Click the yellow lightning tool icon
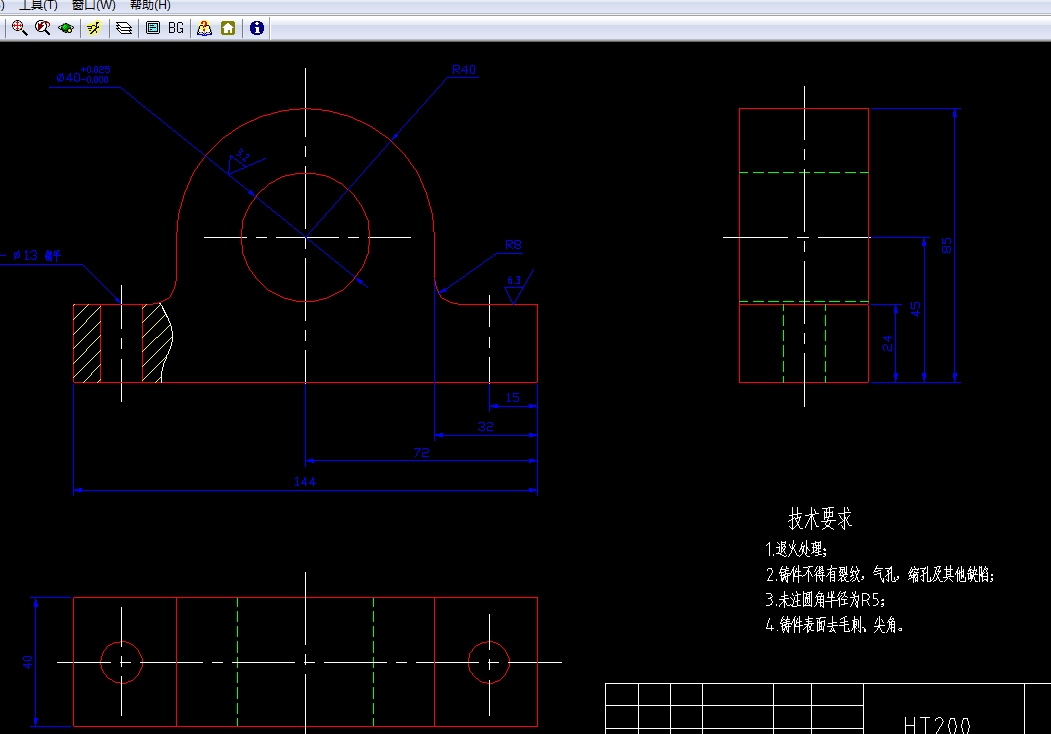Viewport: 1051px width, 734px height. click(x=95, y=27)
